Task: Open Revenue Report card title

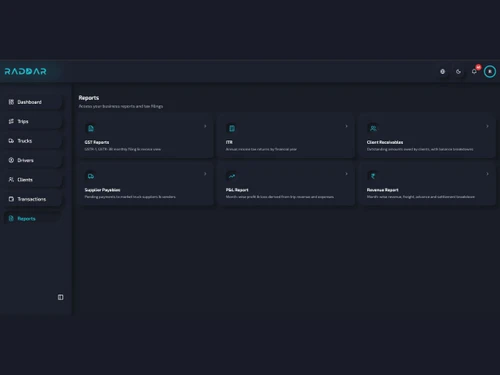Action: click(x=382, y=190)
